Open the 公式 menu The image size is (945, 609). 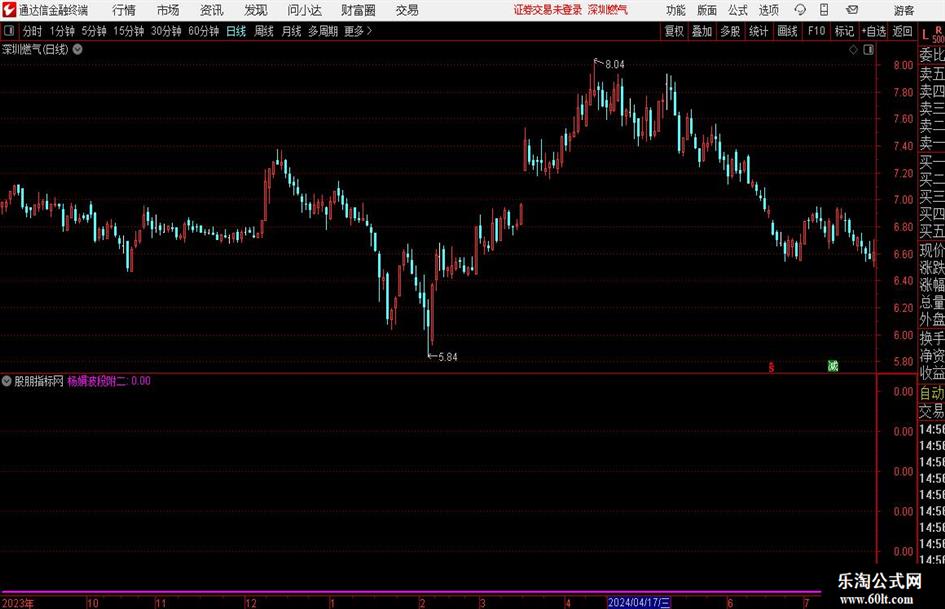[737, 10]
